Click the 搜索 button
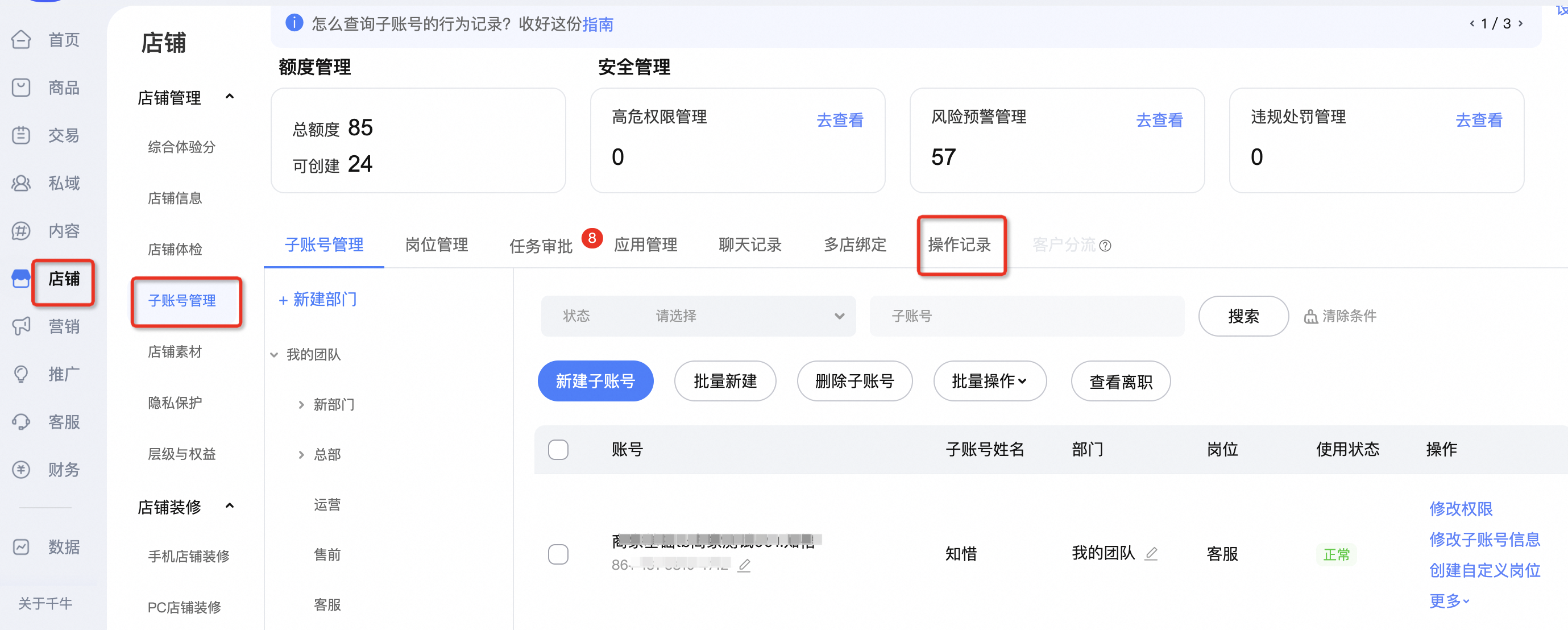Screen dimensions: 1568x630 tap(1243, 316)
